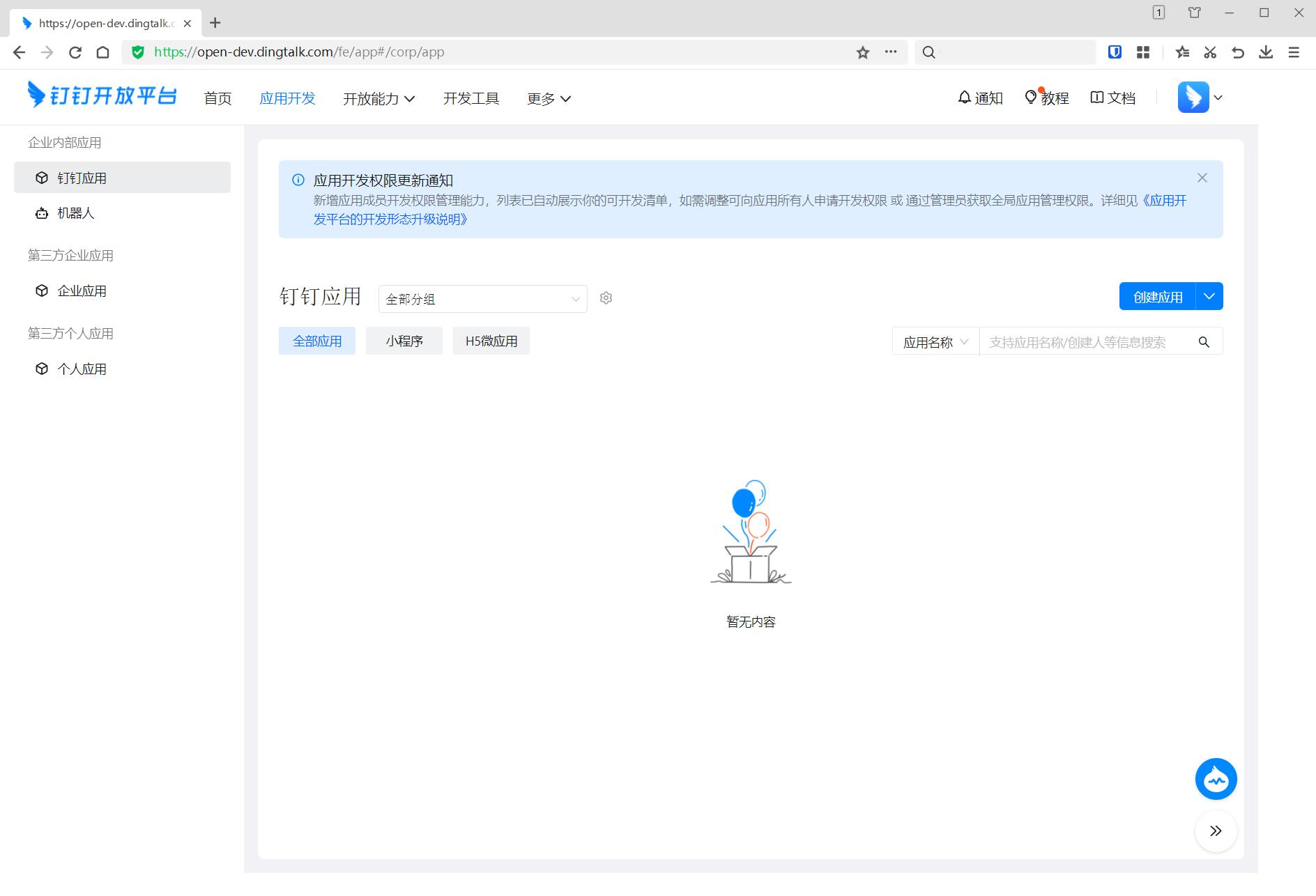The height and width of the screenshot is (896, 1316).
Task: Switch to the 小程序 filter tab
Action: [404, 341]
